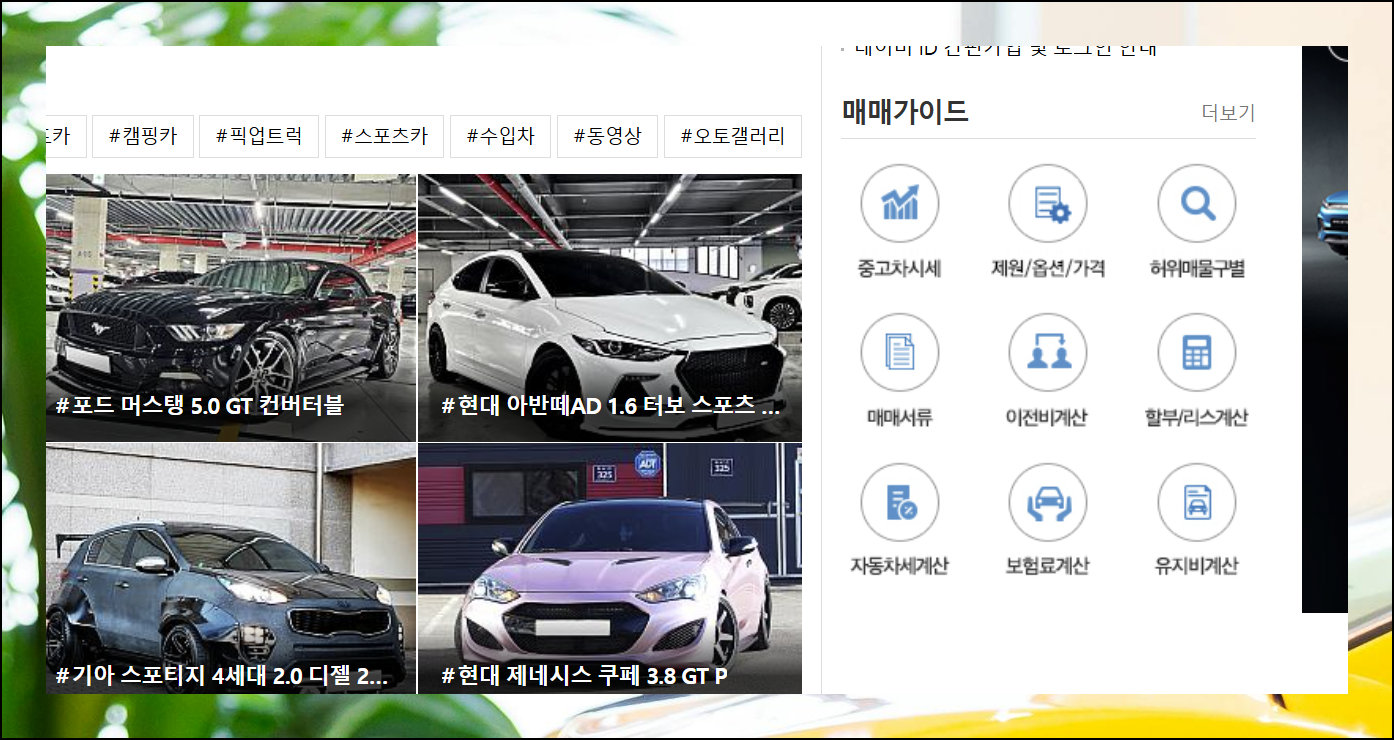
Task: View the Ford Mustang 5.0 GT convertible photo
Action: [x=231, y=308]
